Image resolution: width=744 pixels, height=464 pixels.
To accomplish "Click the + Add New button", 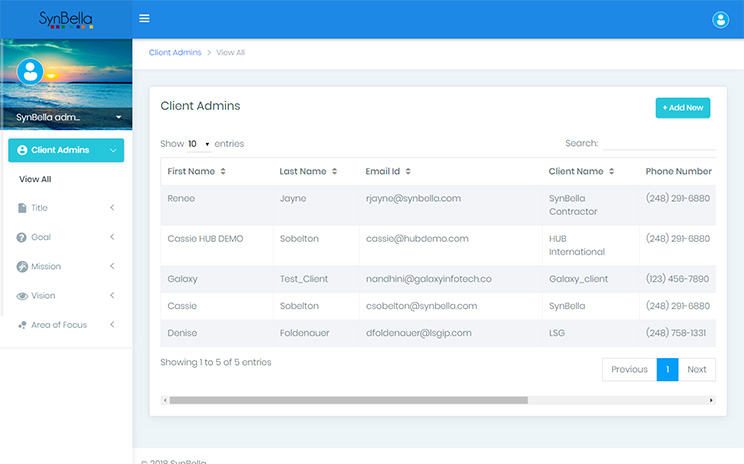I will 683,108.
